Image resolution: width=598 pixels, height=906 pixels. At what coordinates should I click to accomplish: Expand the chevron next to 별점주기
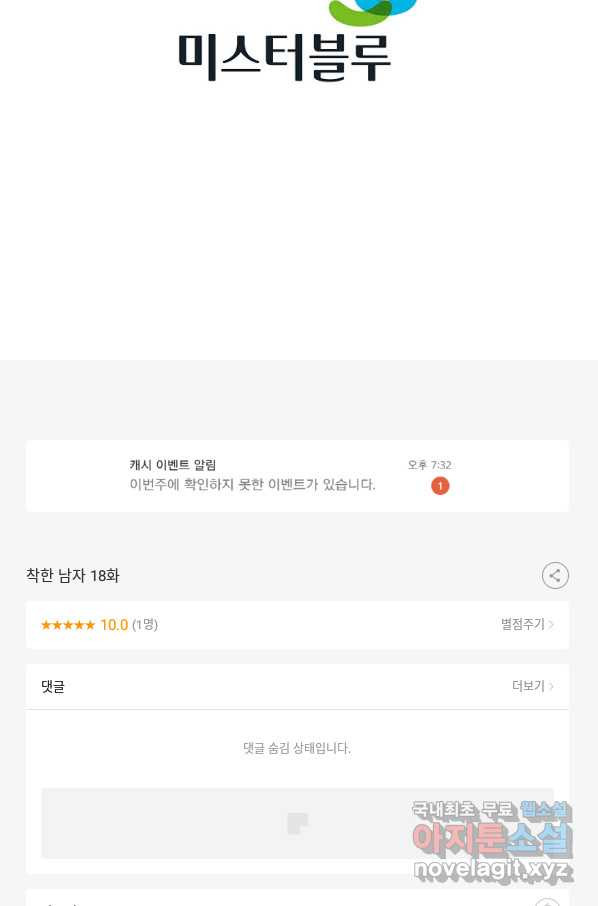(x=551, y=625)
